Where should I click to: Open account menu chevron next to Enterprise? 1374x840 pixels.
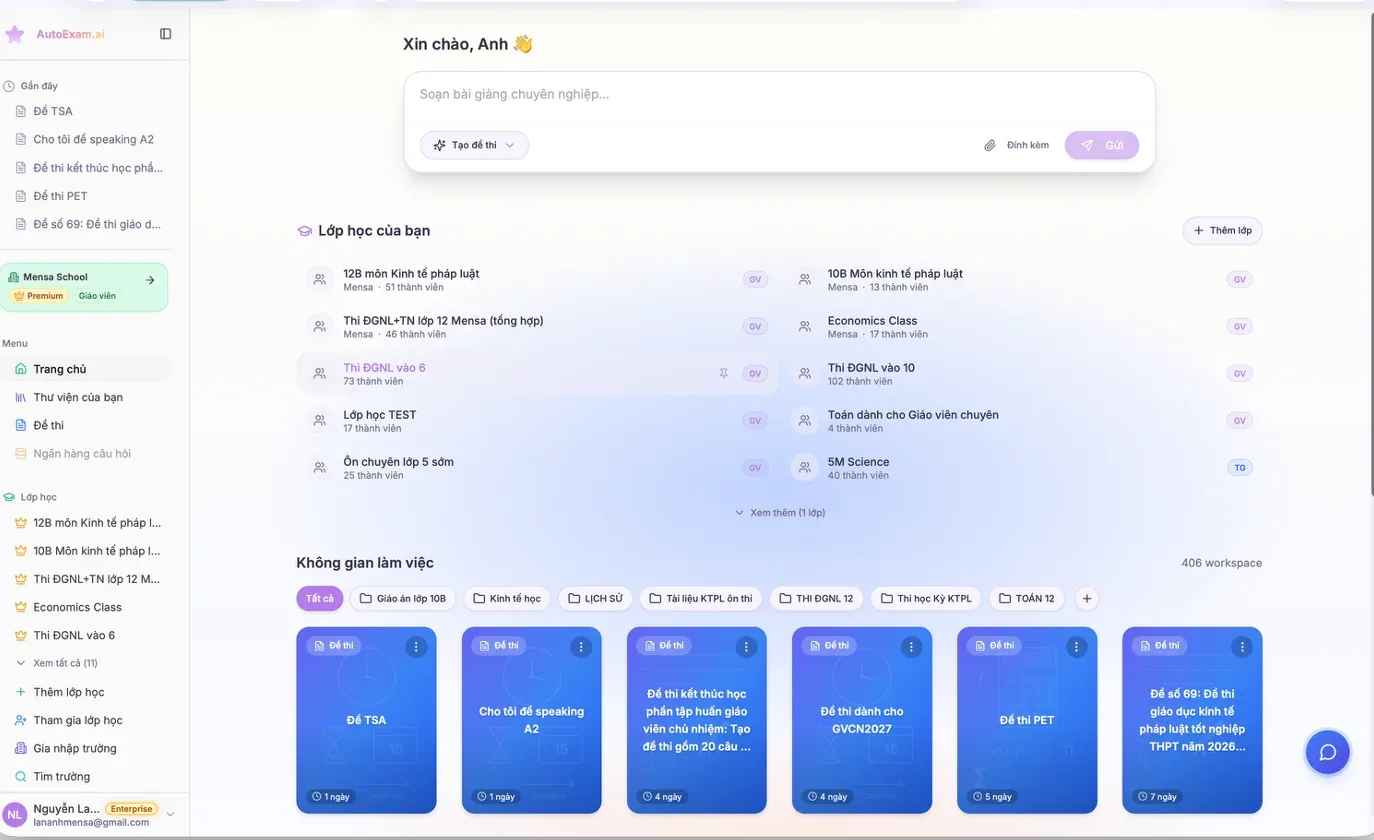point(170,814)
